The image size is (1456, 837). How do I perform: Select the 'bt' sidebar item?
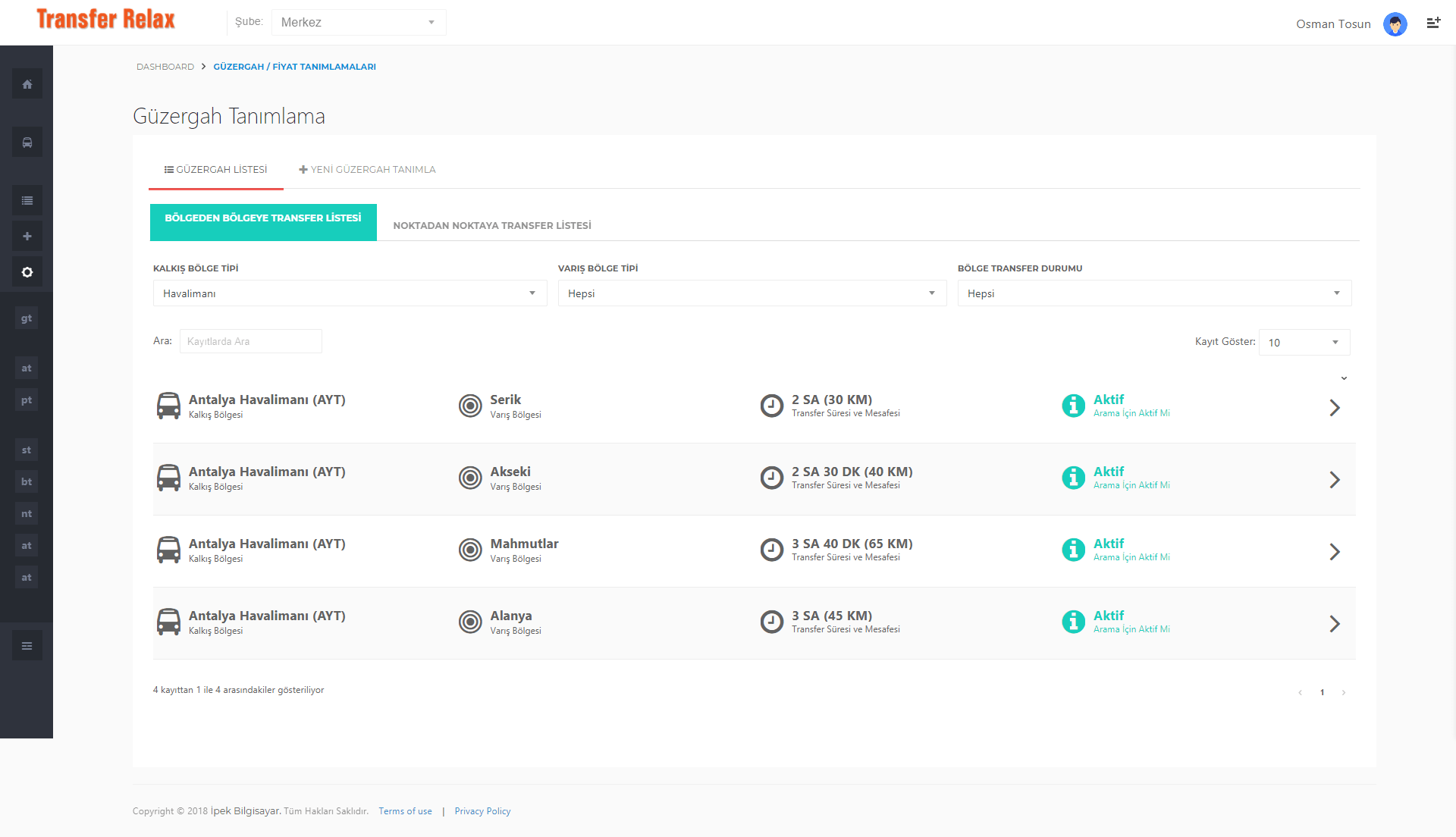click(x=27, y=482)
